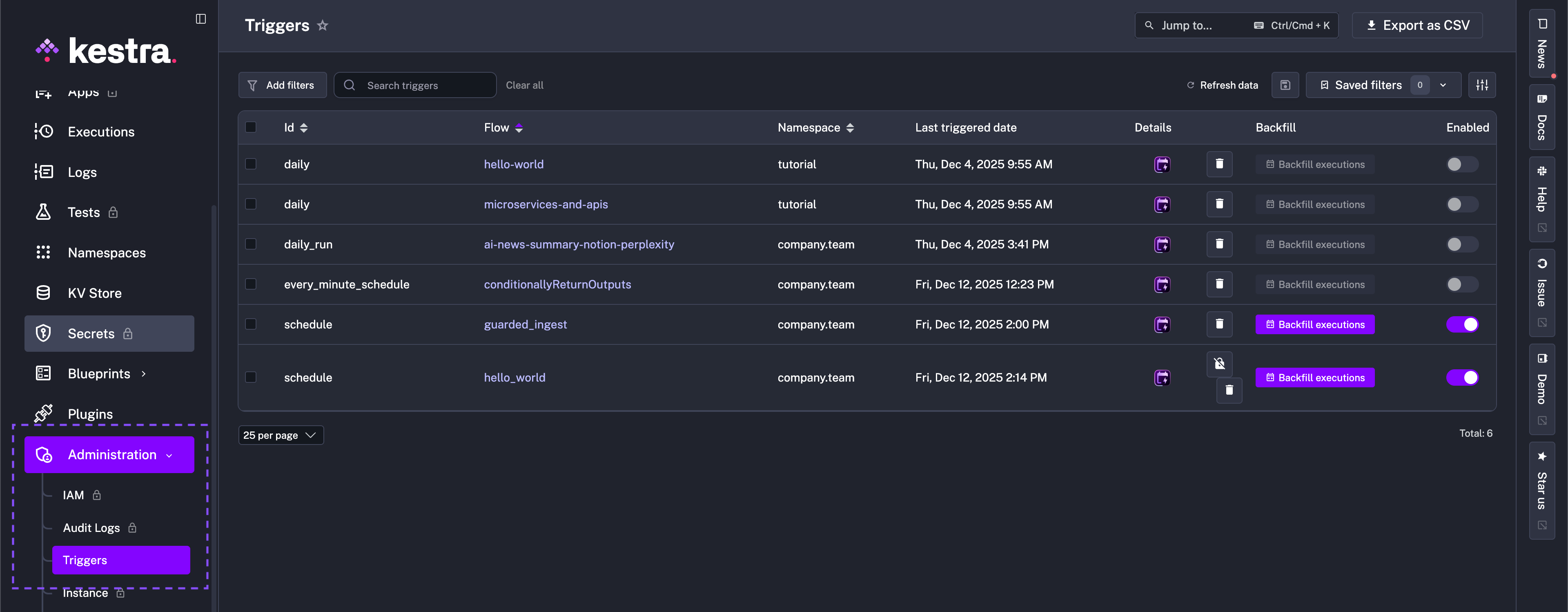
Task: Star the Triggers page as a bookmark
Action: [323, 26]
